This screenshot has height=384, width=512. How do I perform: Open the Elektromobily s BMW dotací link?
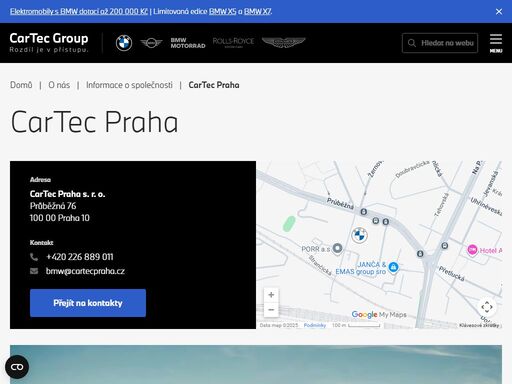(x=79, y=11)
